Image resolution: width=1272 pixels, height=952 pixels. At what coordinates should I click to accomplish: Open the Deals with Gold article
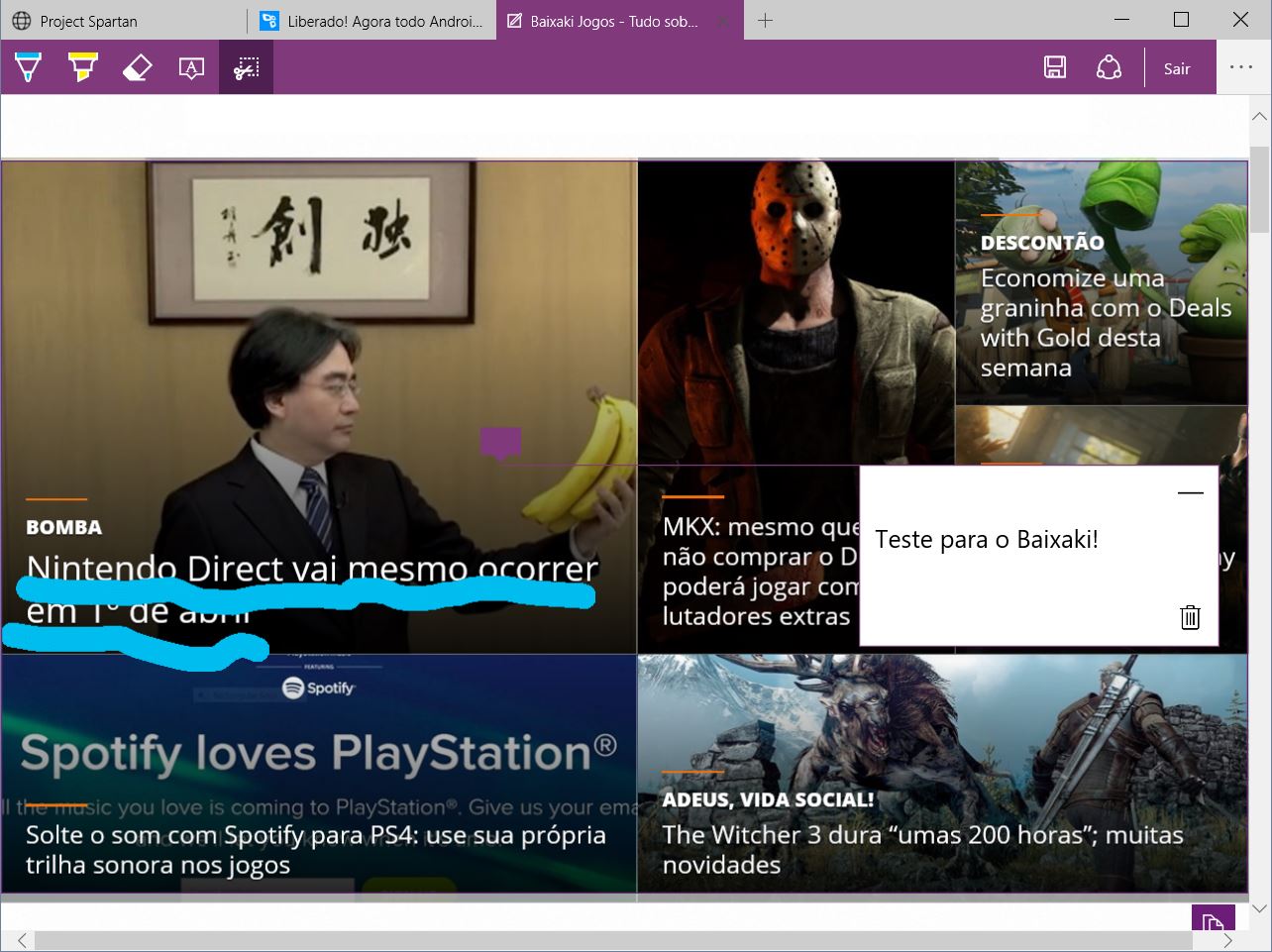coord(1107,322)
